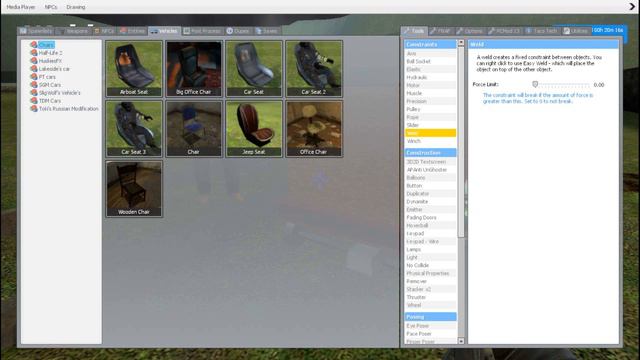640x360 pixels.
Task: Switch to the NPCs spawn tab
Action: [104, 31]
